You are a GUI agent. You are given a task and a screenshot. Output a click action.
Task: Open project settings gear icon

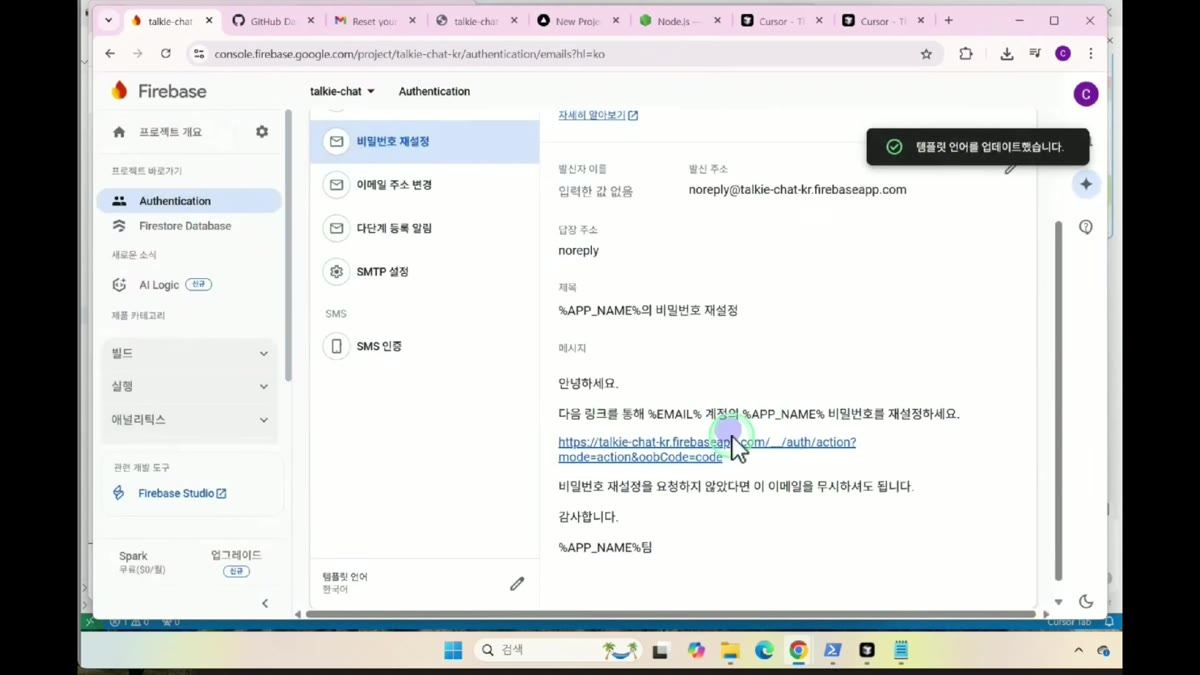[x=262, y=132]
